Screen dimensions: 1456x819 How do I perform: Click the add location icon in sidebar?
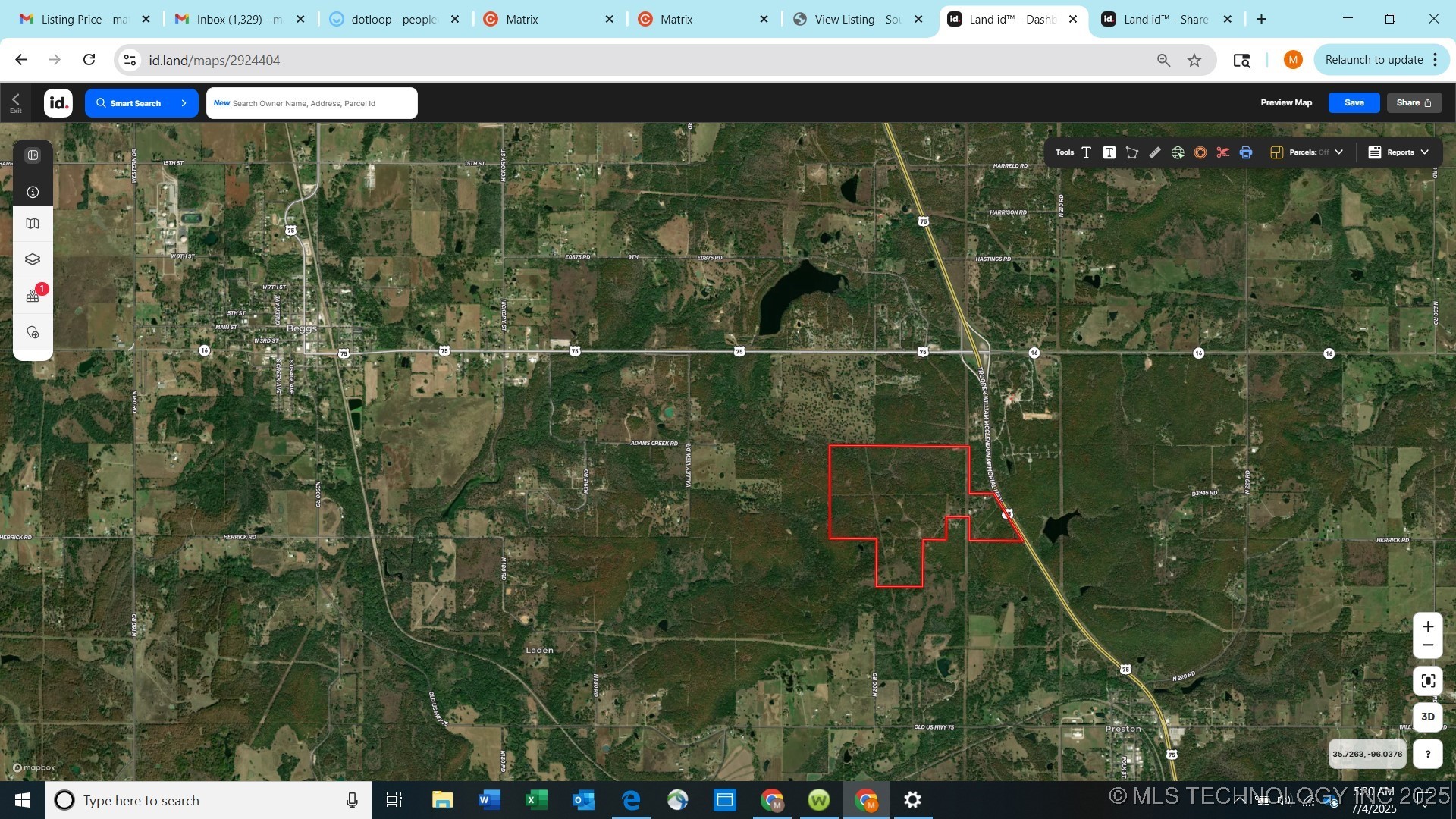[x=33, y=331]
